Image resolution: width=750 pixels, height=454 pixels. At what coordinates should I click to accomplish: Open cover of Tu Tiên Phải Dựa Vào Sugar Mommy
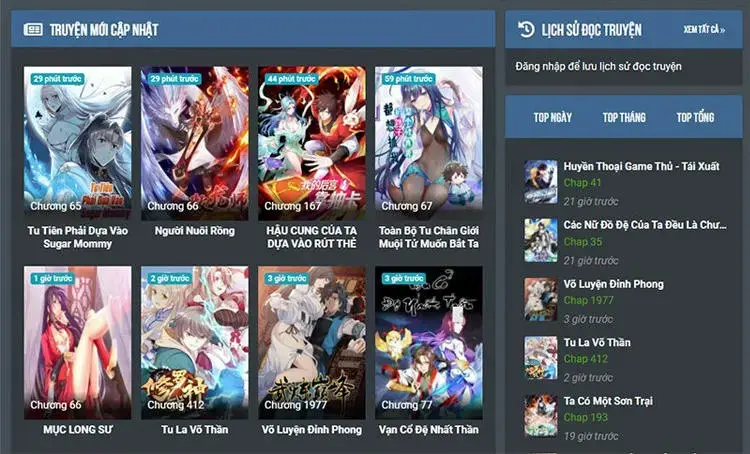point(77,143)
